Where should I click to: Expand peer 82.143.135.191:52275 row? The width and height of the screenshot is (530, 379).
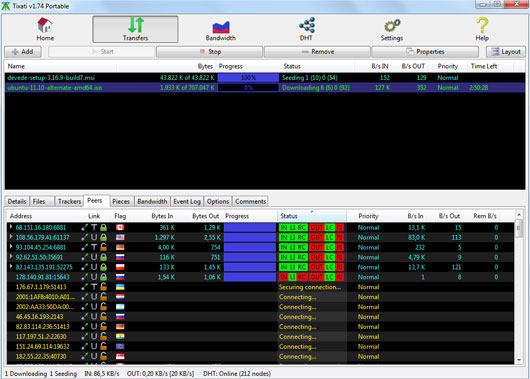point(11,266)
